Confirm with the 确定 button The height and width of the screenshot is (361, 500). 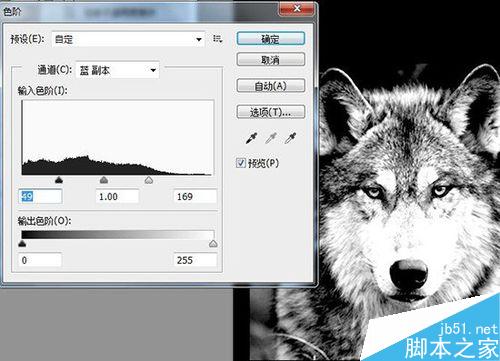pyautogui.click(x=271, y=39)
